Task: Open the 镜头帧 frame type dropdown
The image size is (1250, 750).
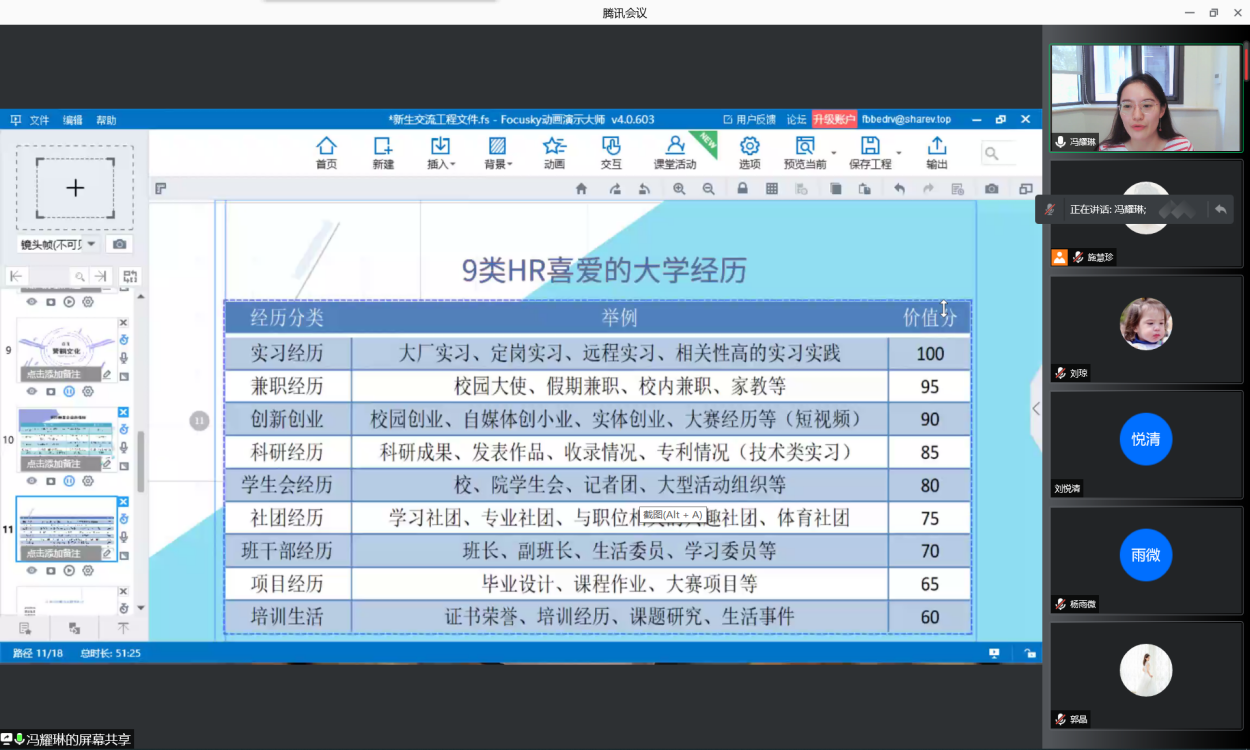Action: (x=60, y=244)
